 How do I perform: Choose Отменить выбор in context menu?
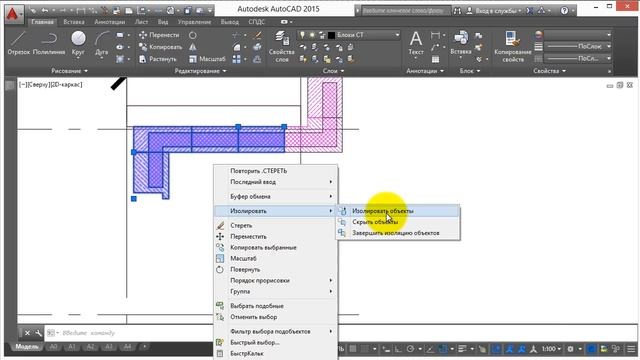point(276,317)
